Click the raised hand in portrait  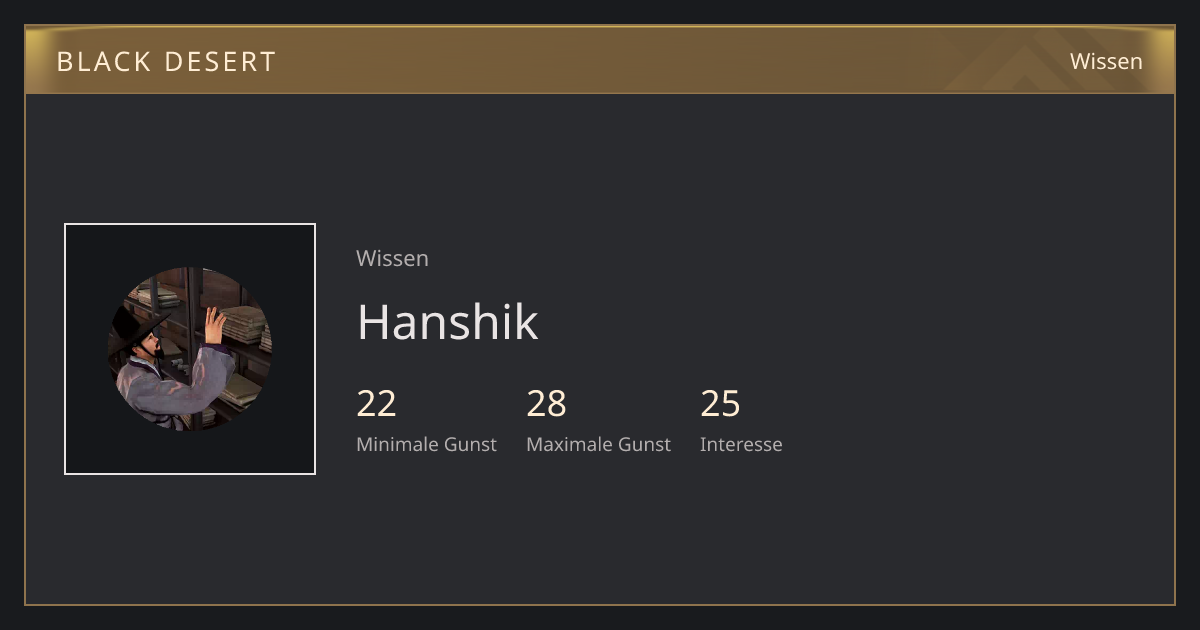tap(214, 326)
